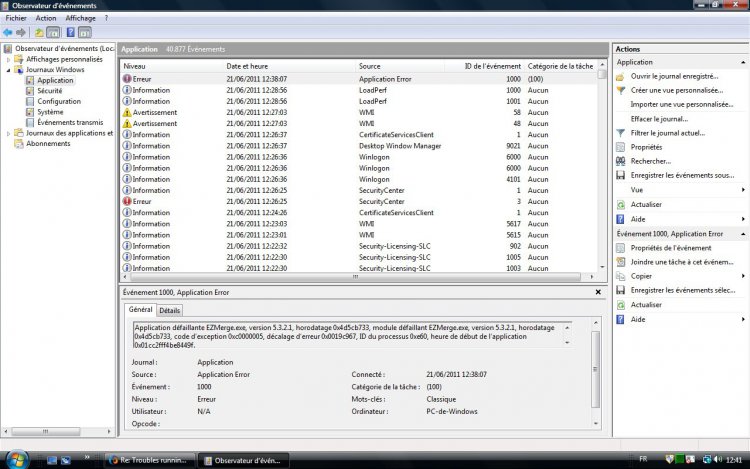Image resolution: width=750 pixels, height=469 pixels.
Task: Click Joindre une tâche à cet événement
Action: click(x=682, y=262)
